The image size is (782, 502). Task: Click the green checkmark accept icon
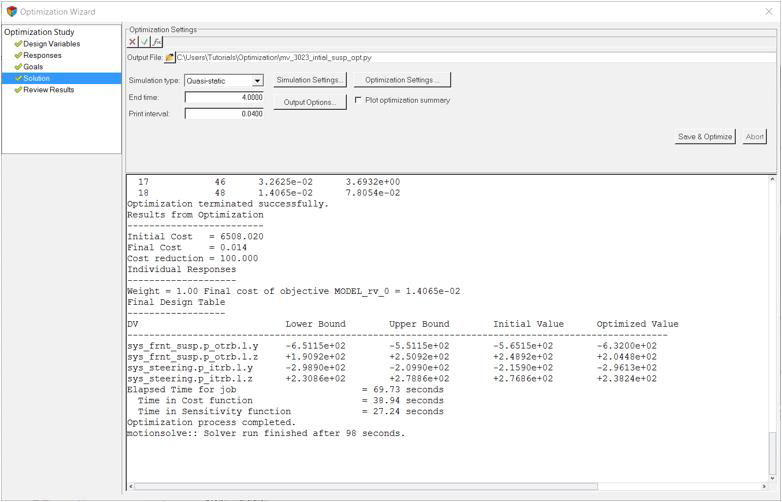tap(145, 42)
